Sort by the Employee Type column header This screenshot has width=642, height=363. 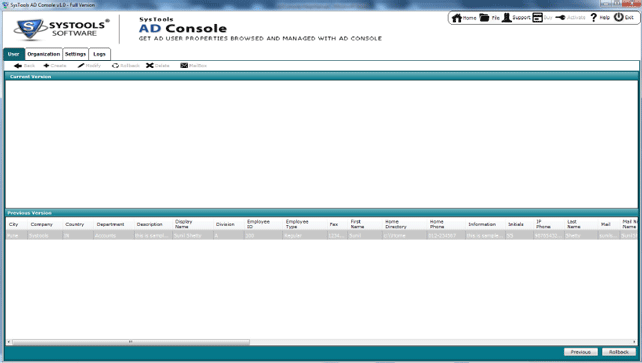pyautogui.click(x=304, y=224)
